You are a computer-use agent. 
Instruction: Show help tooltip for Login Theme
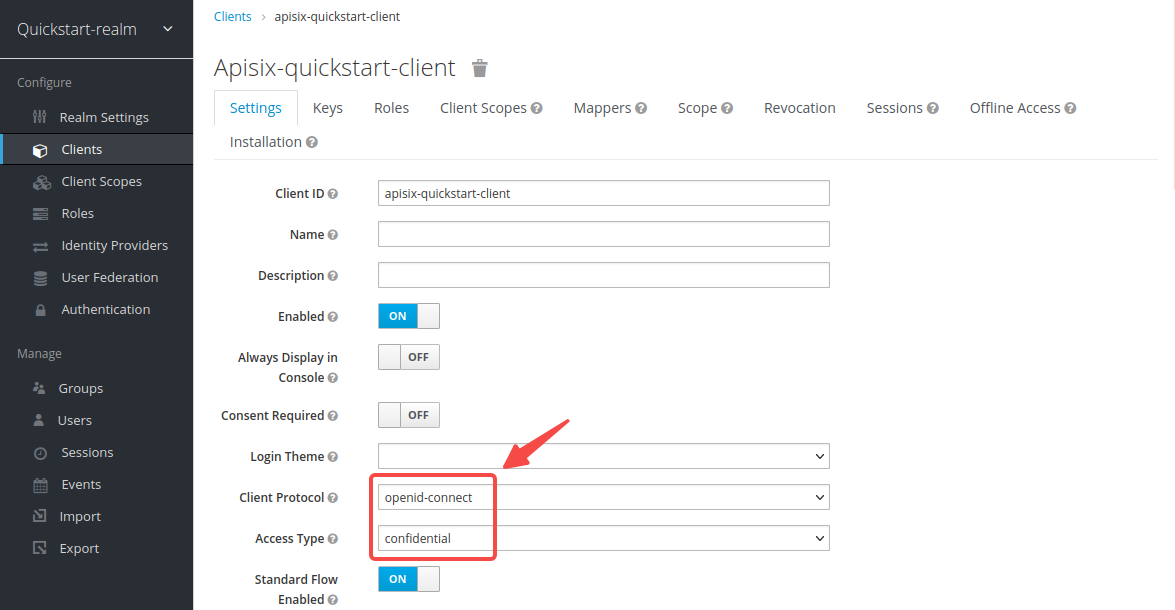[x=333, y=457]
